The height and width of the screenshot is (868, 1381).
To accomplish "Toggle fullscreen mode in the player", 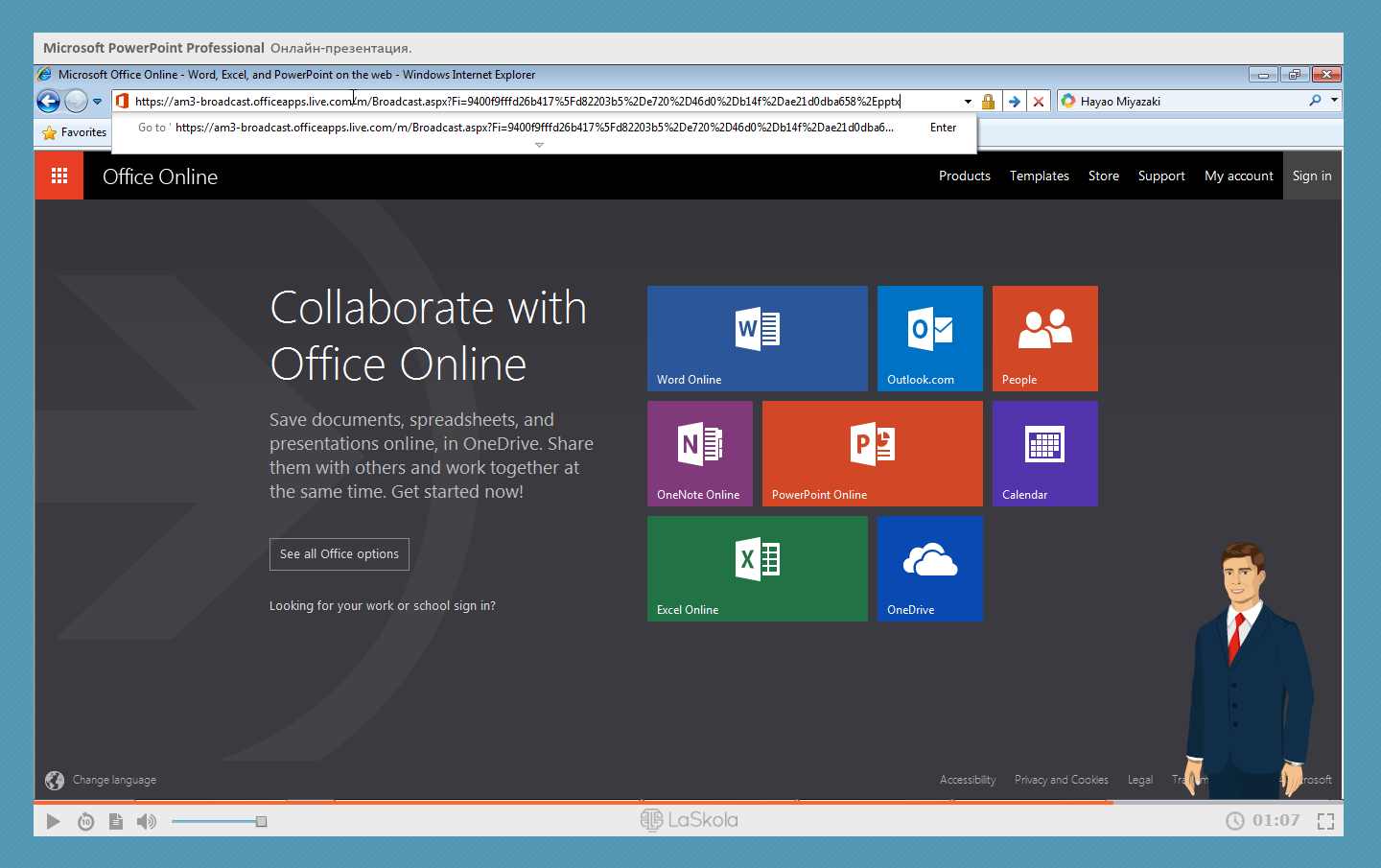I will 1325,821.
